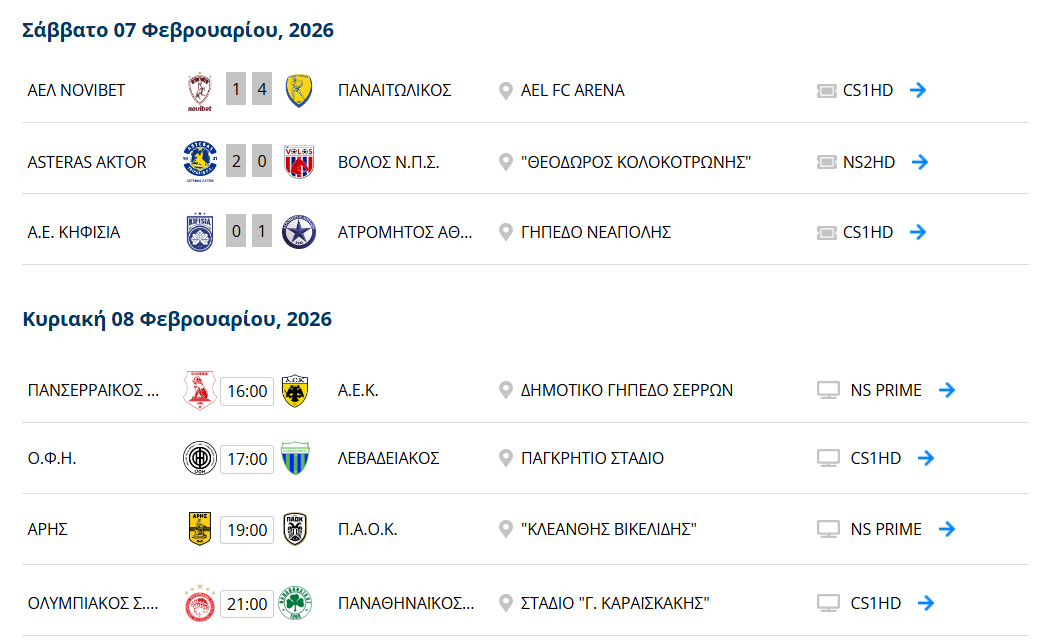Viewport: 1043px width, 642px height.
Task: Click the 21:00 kickoff time box
Action: click(247, 604)
